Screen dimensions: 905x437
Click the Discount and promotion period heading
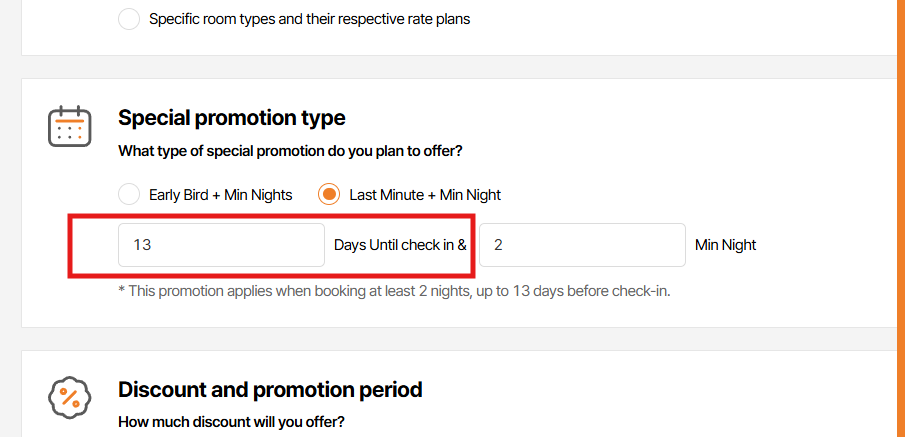click(x=270, y=389)
